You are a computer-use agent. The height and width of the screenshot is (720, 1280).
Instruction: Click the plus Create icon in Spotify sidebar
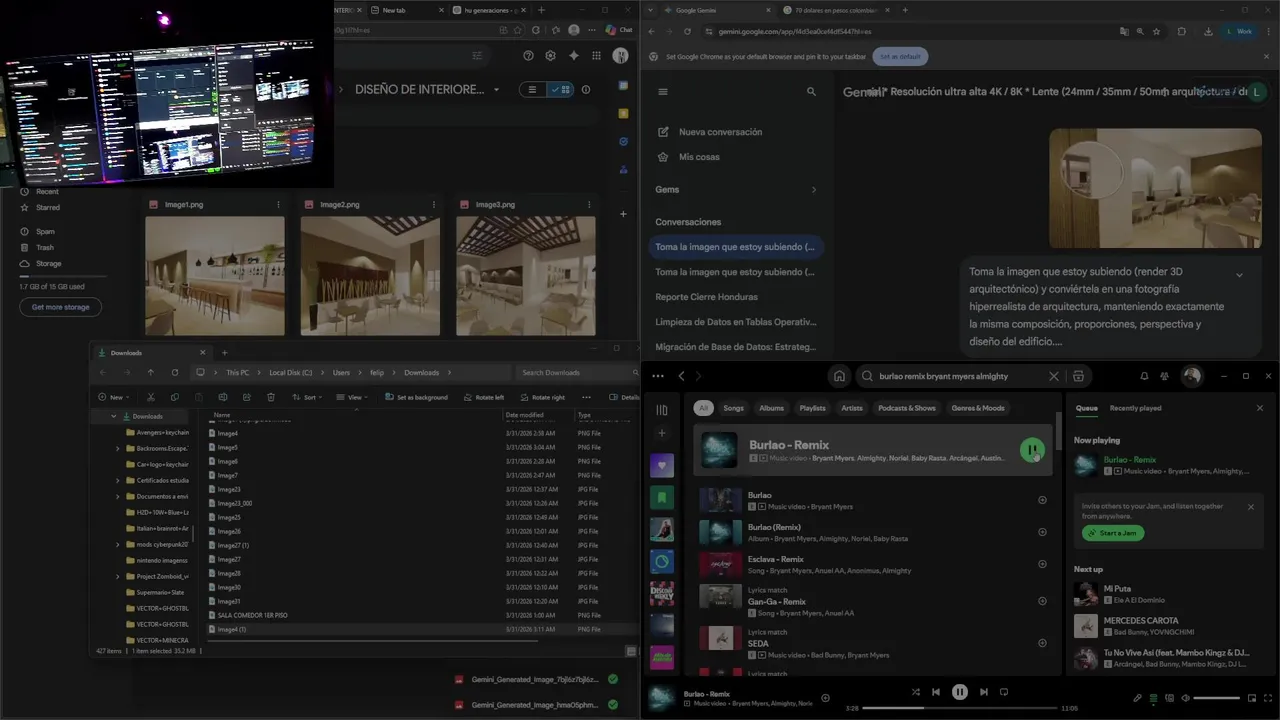point(661,433)
